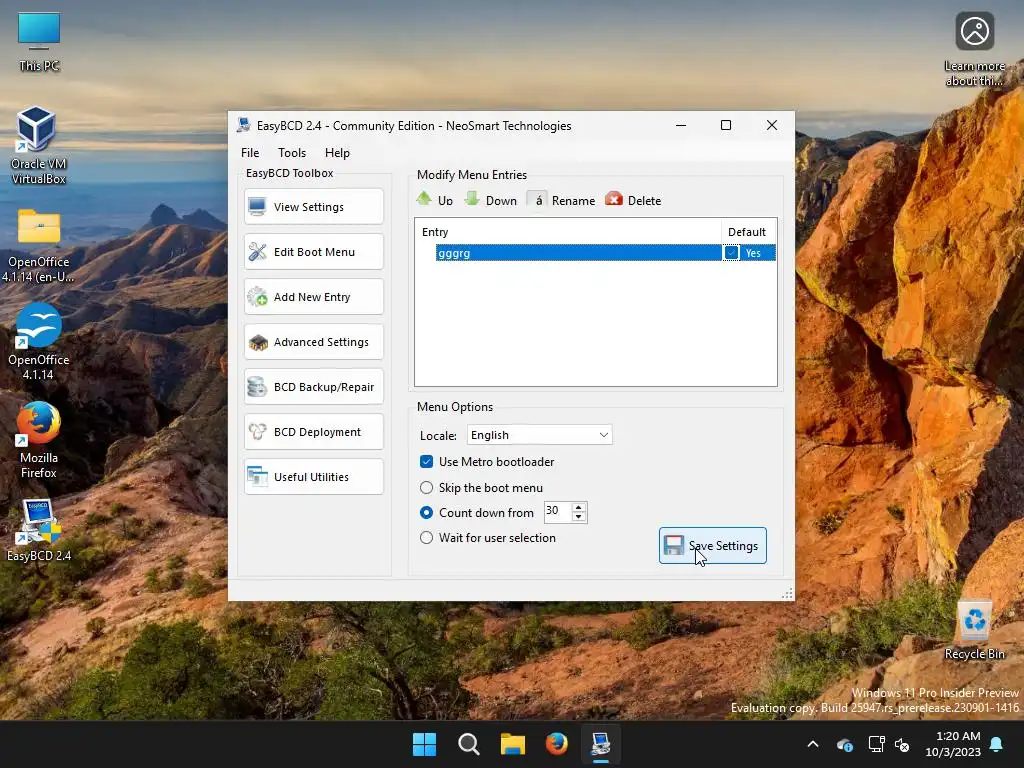
Task: Open the File menu
Action: 249,152
